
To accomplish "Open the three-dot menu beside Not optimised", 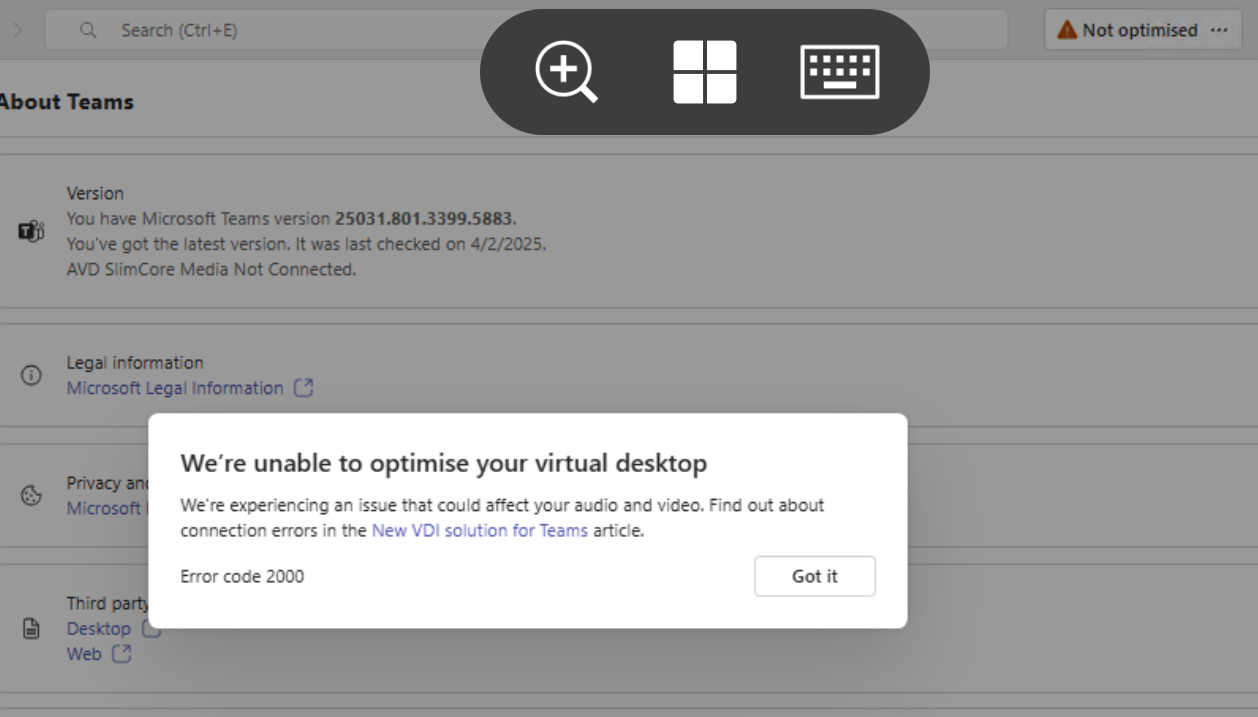I will [x=1219, y=30].
